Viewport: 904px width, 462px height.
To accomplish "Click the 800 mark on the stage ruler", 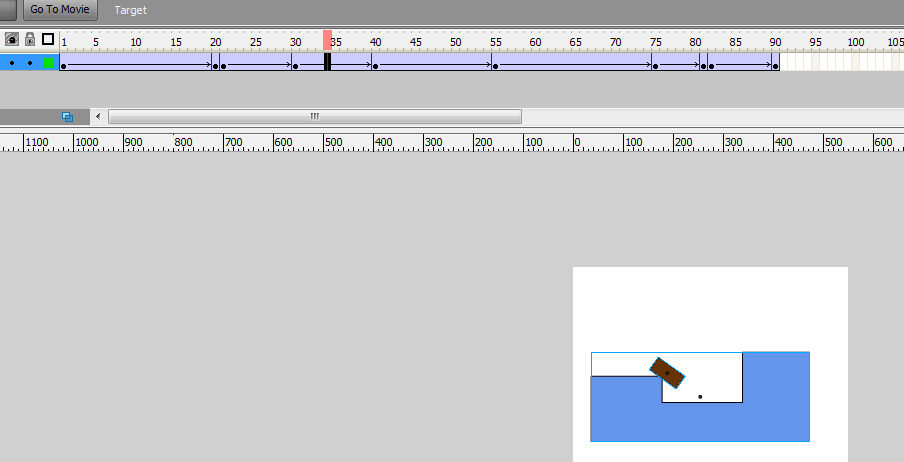I will pos(183,142).
